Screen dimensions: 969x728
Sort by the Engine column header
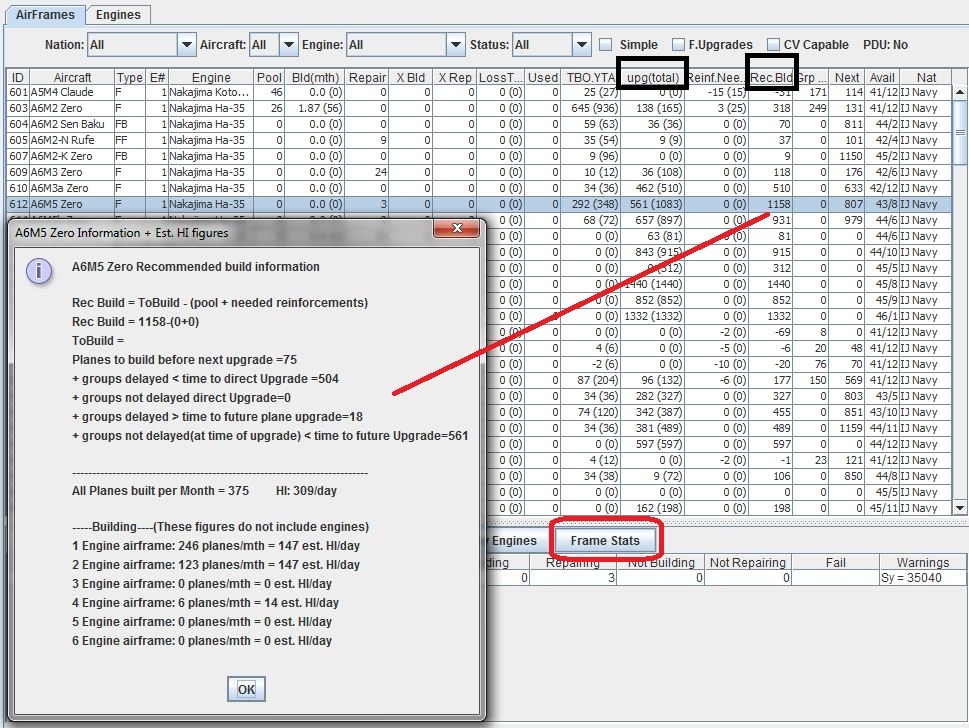point(211,77)
